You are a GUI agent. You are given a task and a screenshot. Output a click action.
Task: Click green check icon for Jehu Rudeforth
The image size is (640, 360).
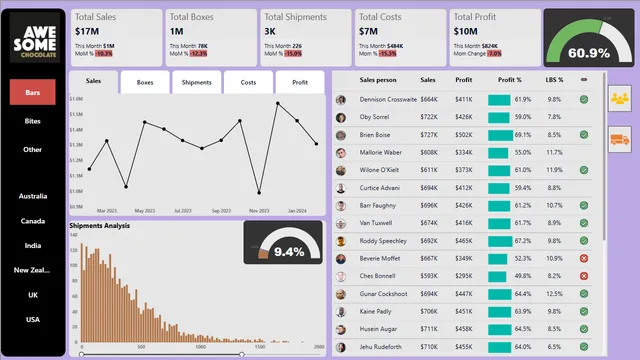[x=584, y=347]
